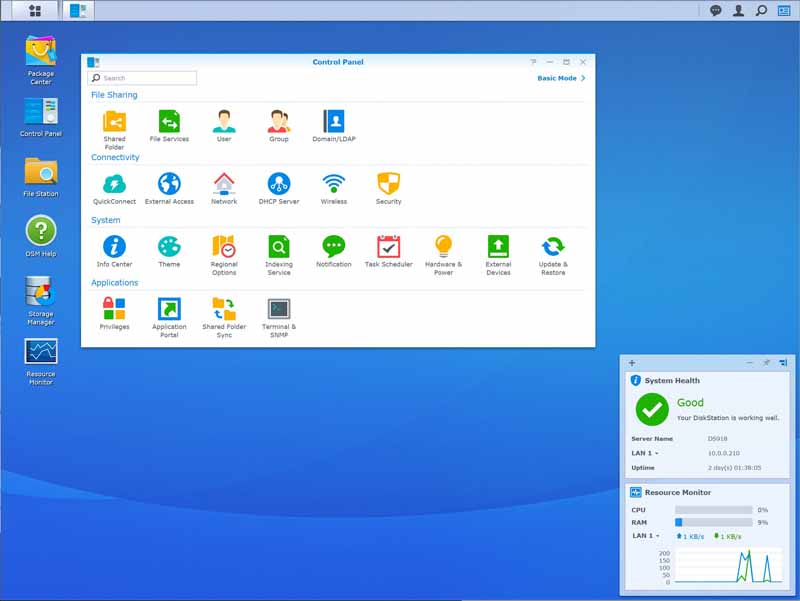Screen dimensions: 800x601
Task: Open the Shared Folder settings
Action: click(114, 123)
